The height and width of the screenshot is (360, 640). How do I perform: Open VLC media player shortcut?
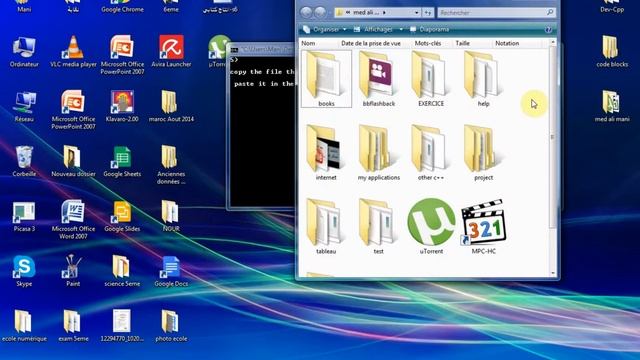[x=73, y=52]
